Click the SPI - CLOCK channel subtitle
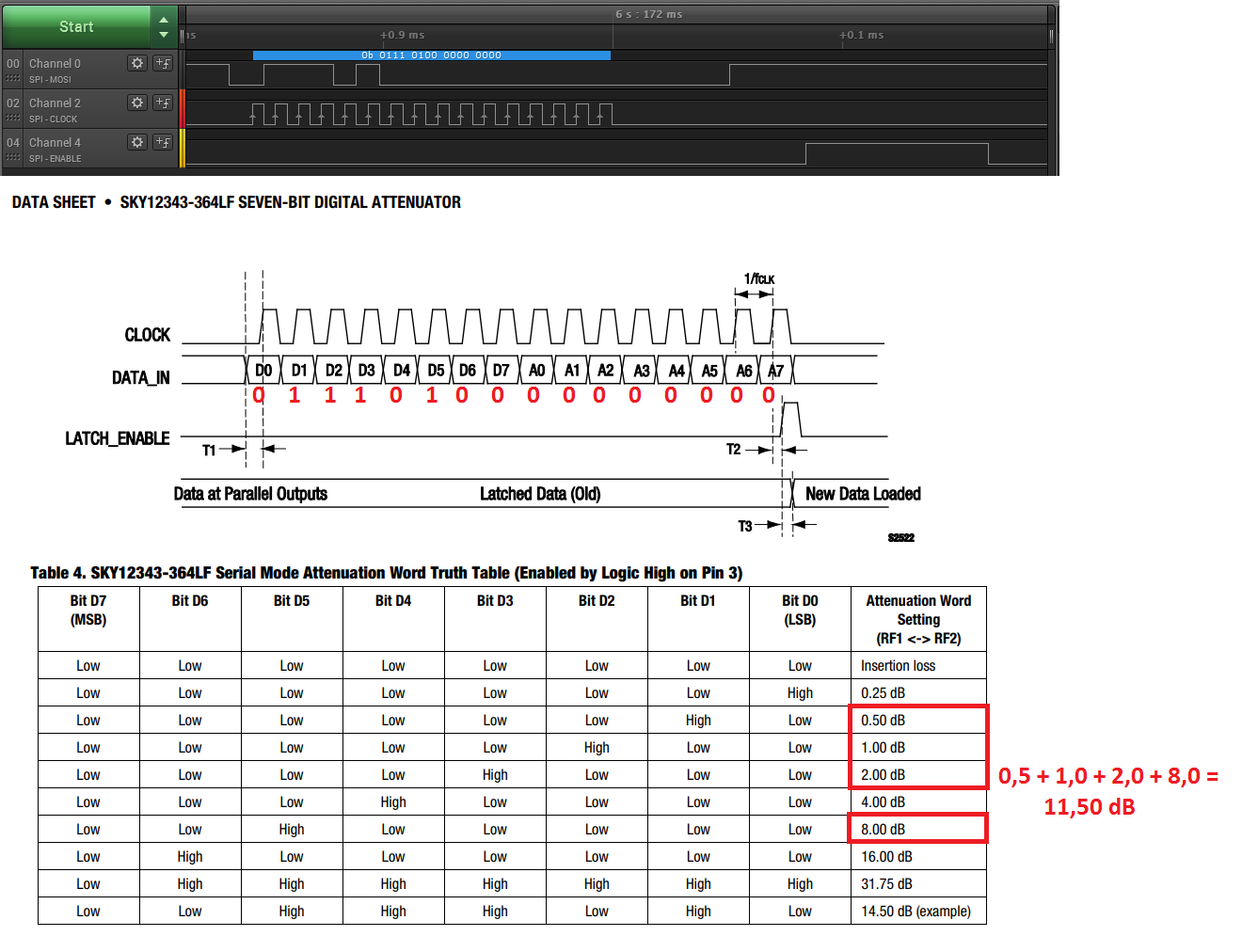The image size is (1242, 952). (x=53, y=119)
